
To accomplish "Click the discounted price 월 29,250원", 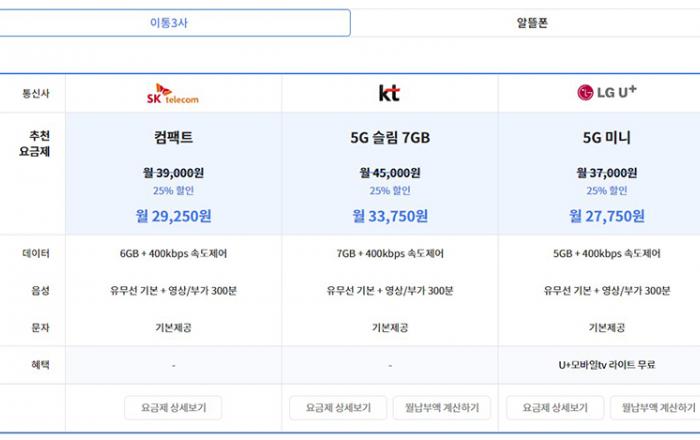I will 172,215.
